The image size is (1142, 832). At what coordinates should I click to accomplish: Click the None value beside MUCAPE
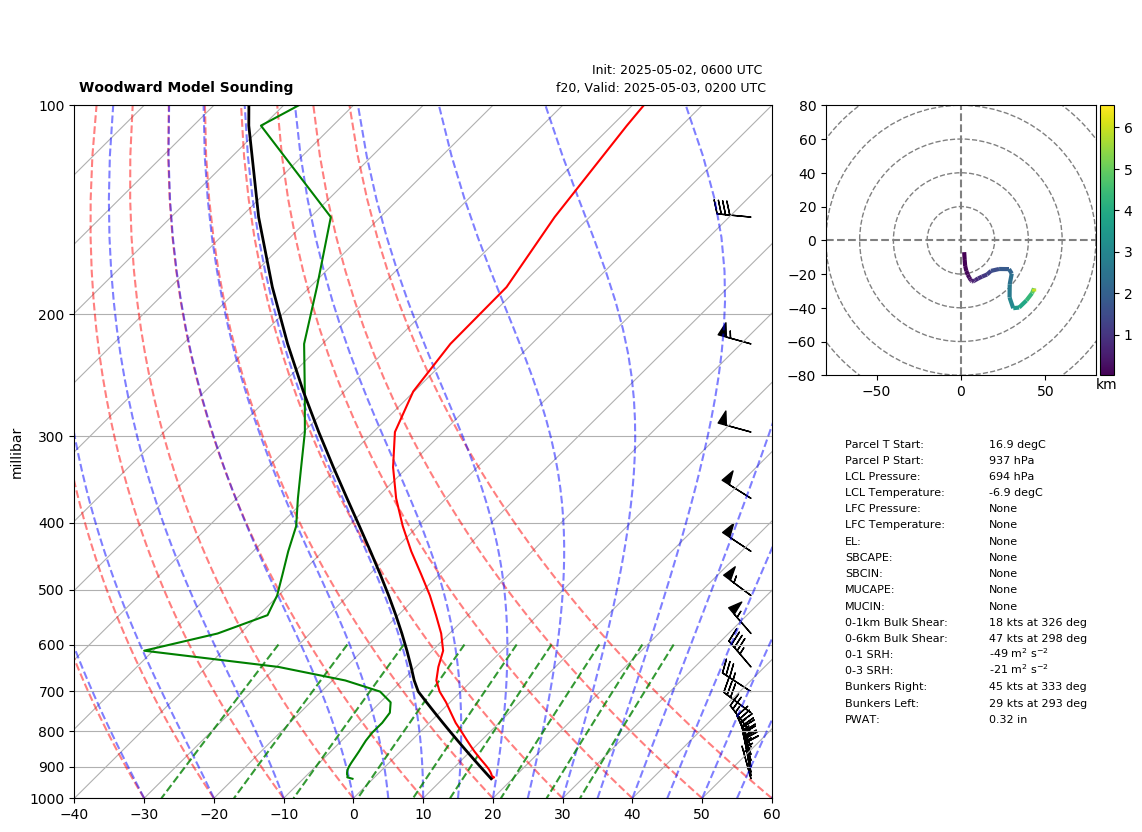click(1002, 589)
